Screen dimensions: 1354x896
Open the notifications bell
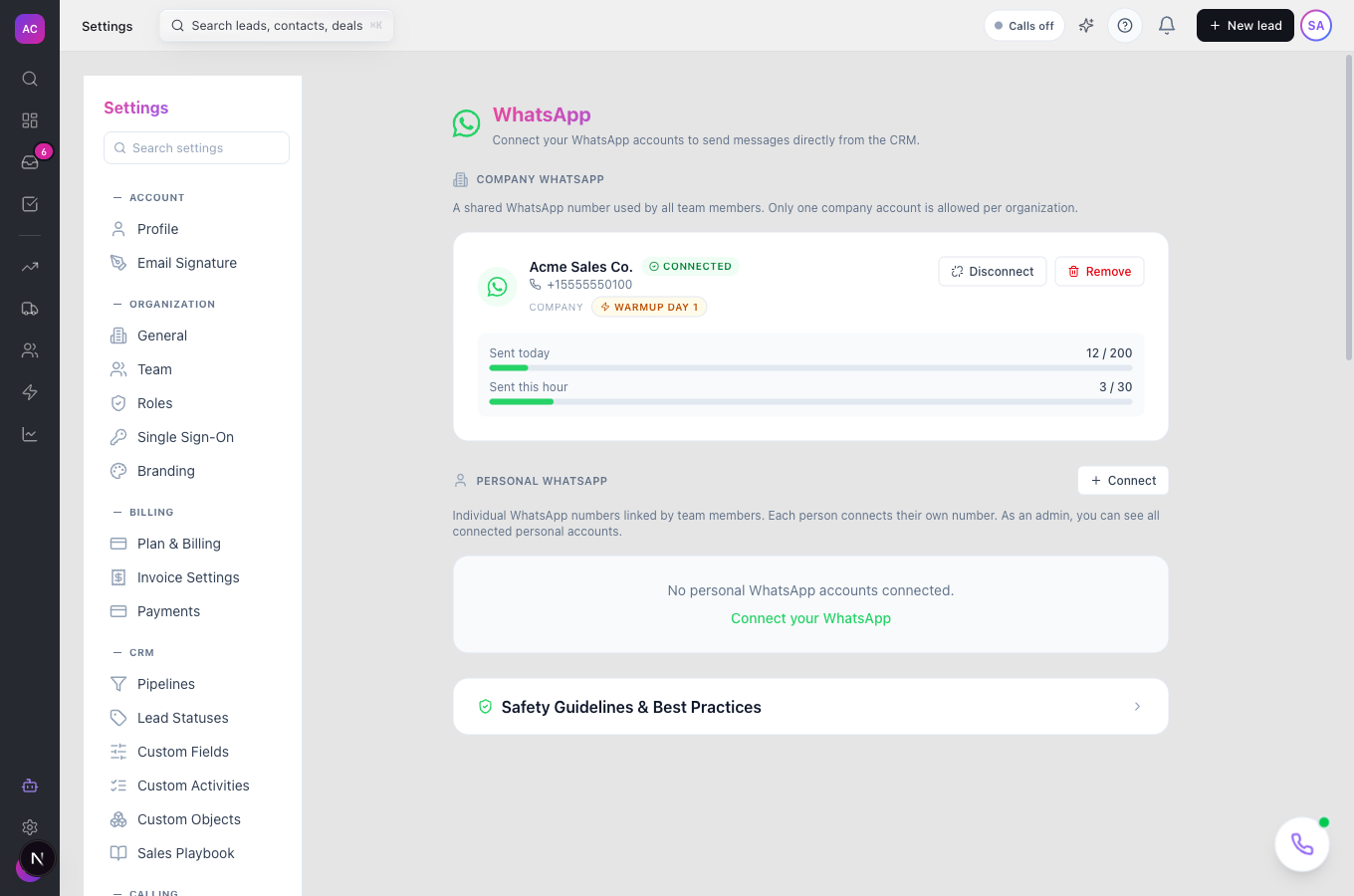click(1167, 26)
